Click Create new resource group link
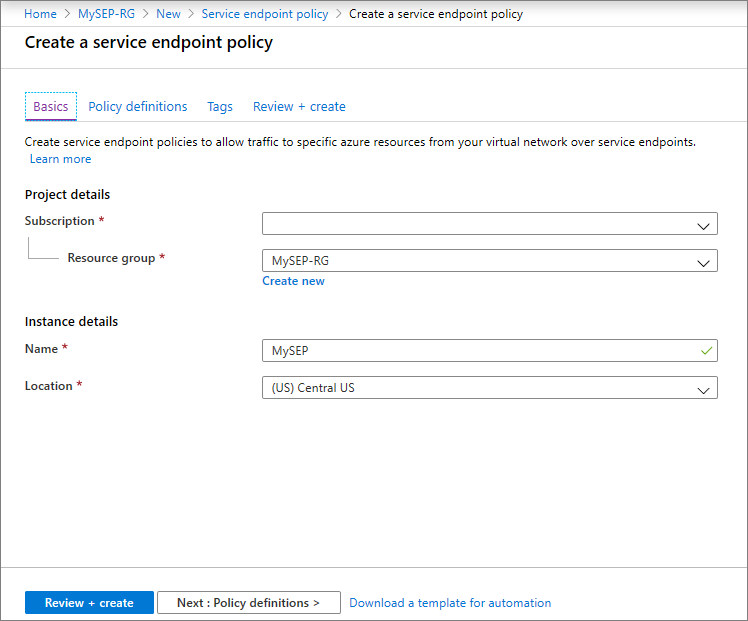748x621 pixels. point(293,281)
